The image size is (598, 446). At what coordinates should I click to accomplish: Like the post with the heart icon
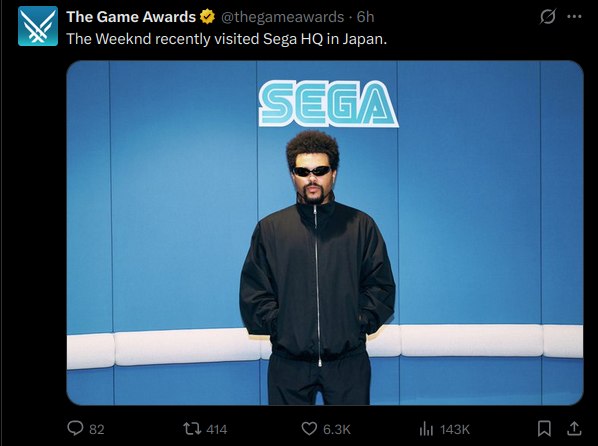[309, 428]
